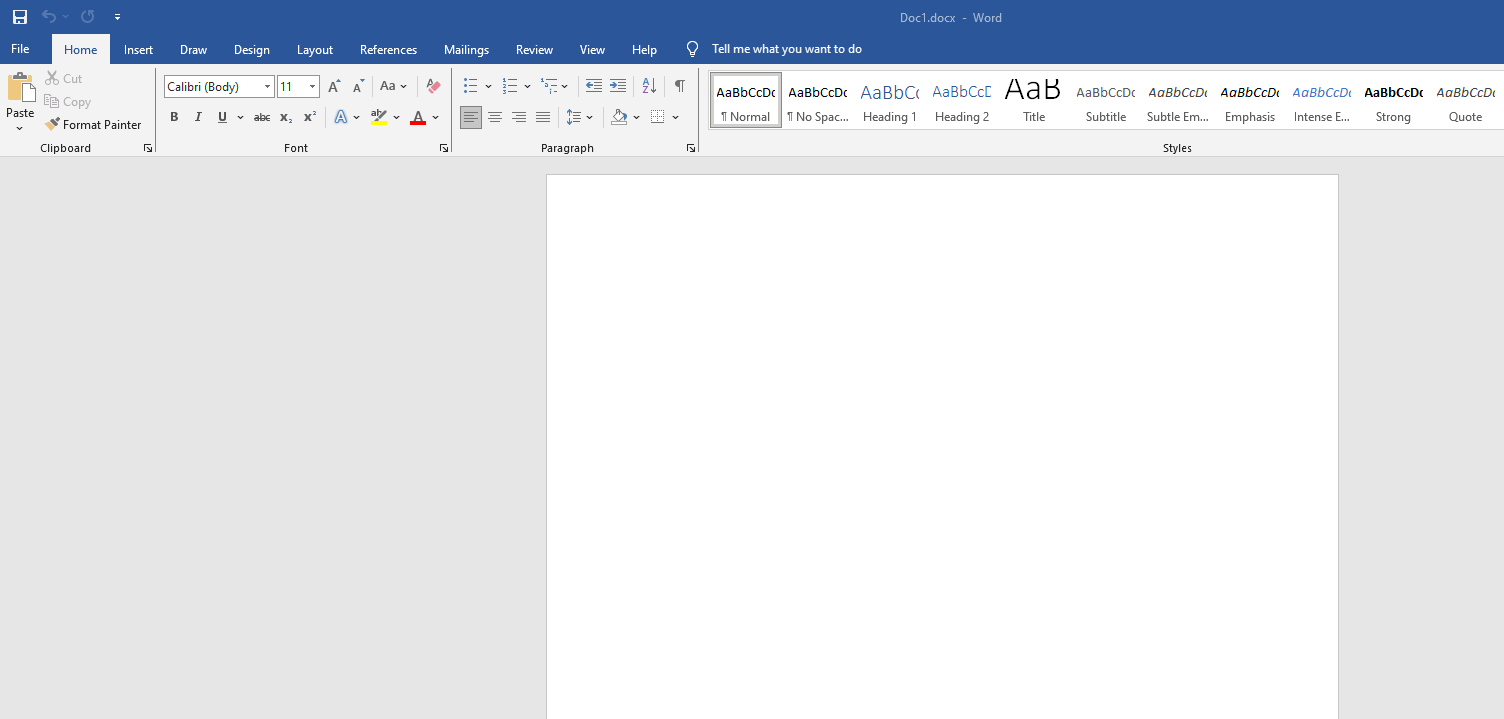
Task: Select the Format Painter button
Action: 93,125
